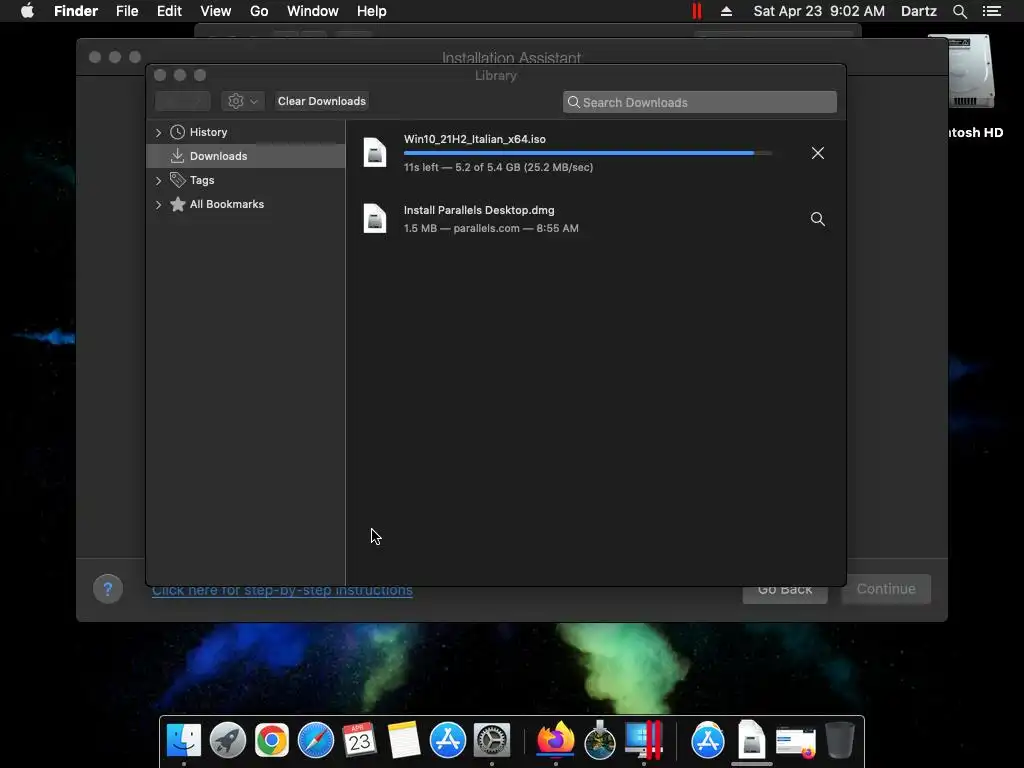Screen dimensions: 1024x768
Task: Click the Dartz user name in menu bar
Action: pyautogui.click(x=918, y=11)
